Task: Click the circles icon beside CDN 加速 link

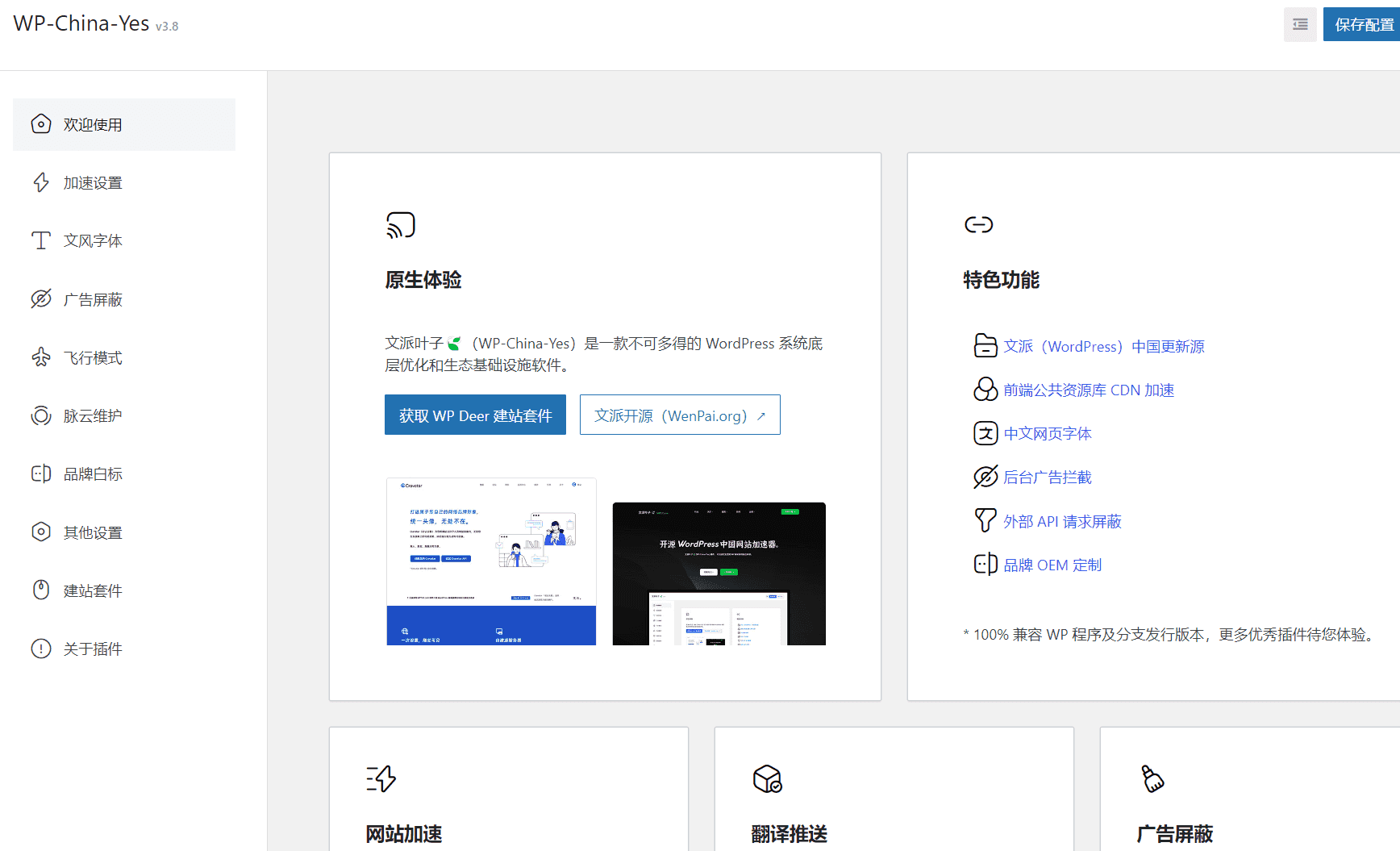Action: [985, 390]
